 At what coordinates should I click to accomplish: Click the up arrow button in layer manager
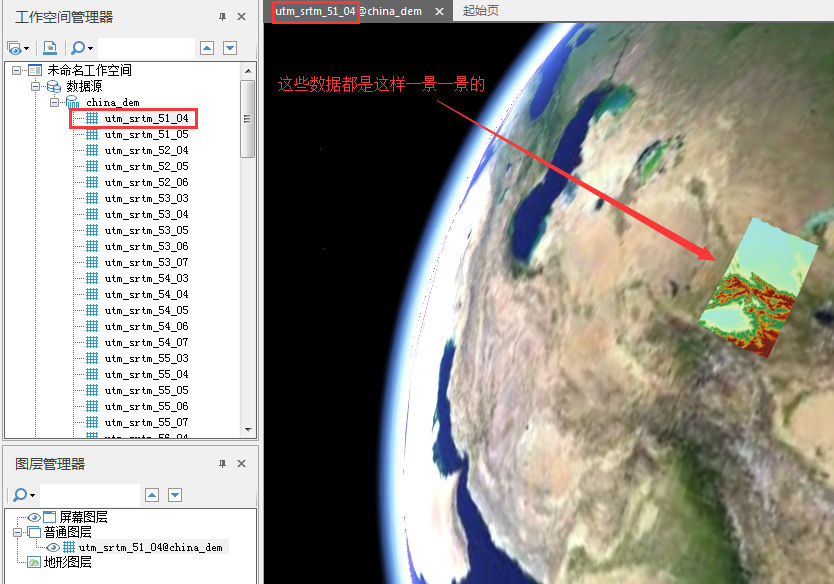tap(152, 495)
